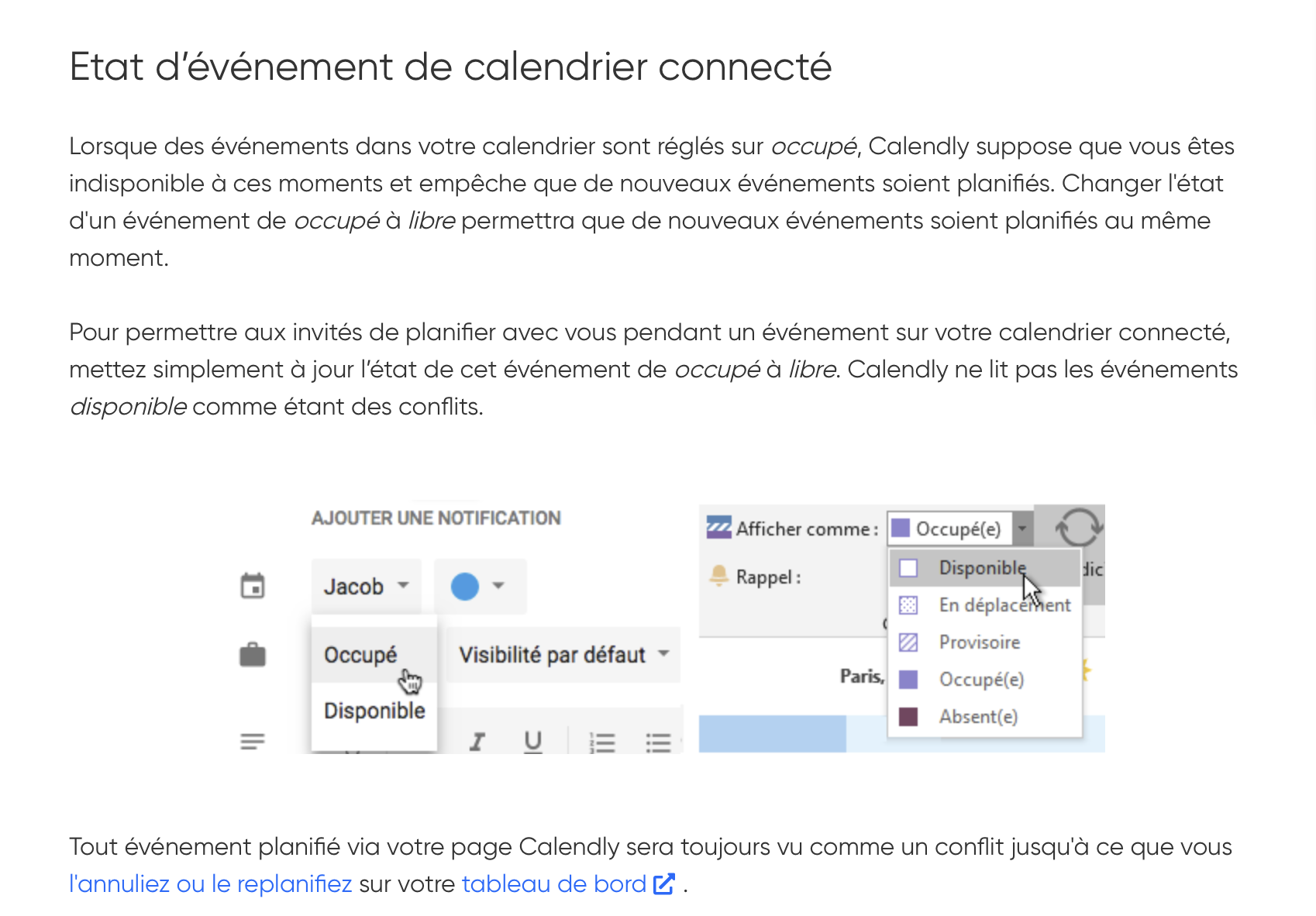
Task: Click the Afficher comme label
Action: coord(807,529)
